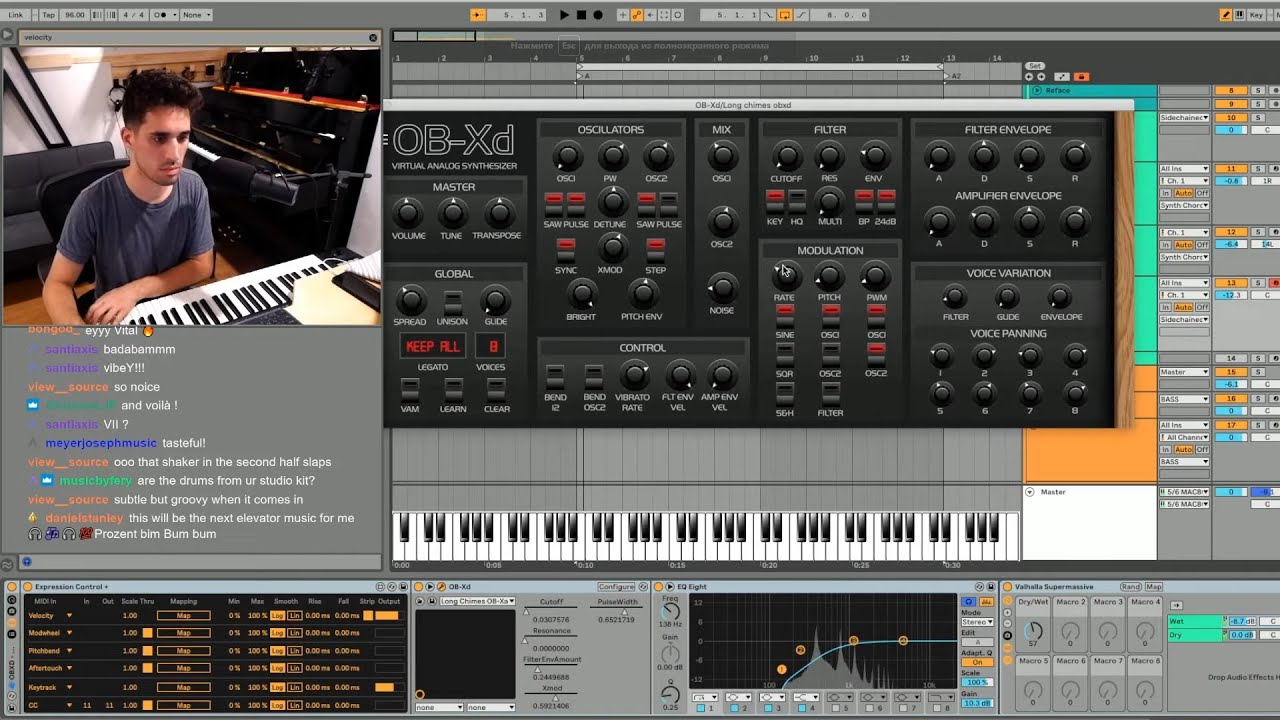The image size is (1280, 720).
Task: Select EQ band point 1 on curve
Action: click(x=782, y=669)
